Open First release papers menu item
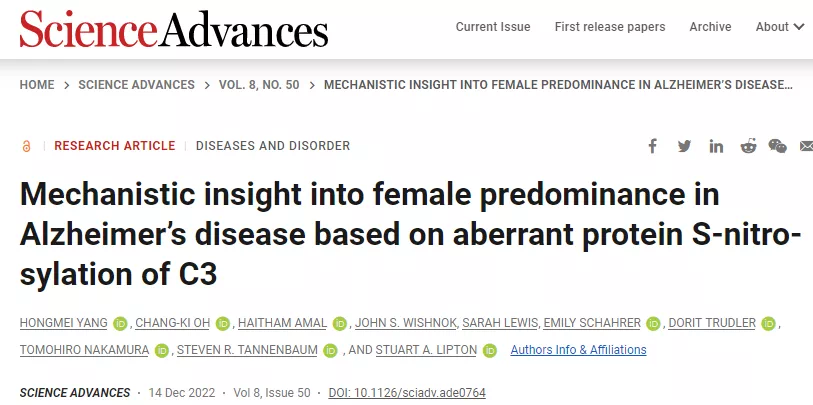Screen dimensions: 813x405 [x=612, y=27]
